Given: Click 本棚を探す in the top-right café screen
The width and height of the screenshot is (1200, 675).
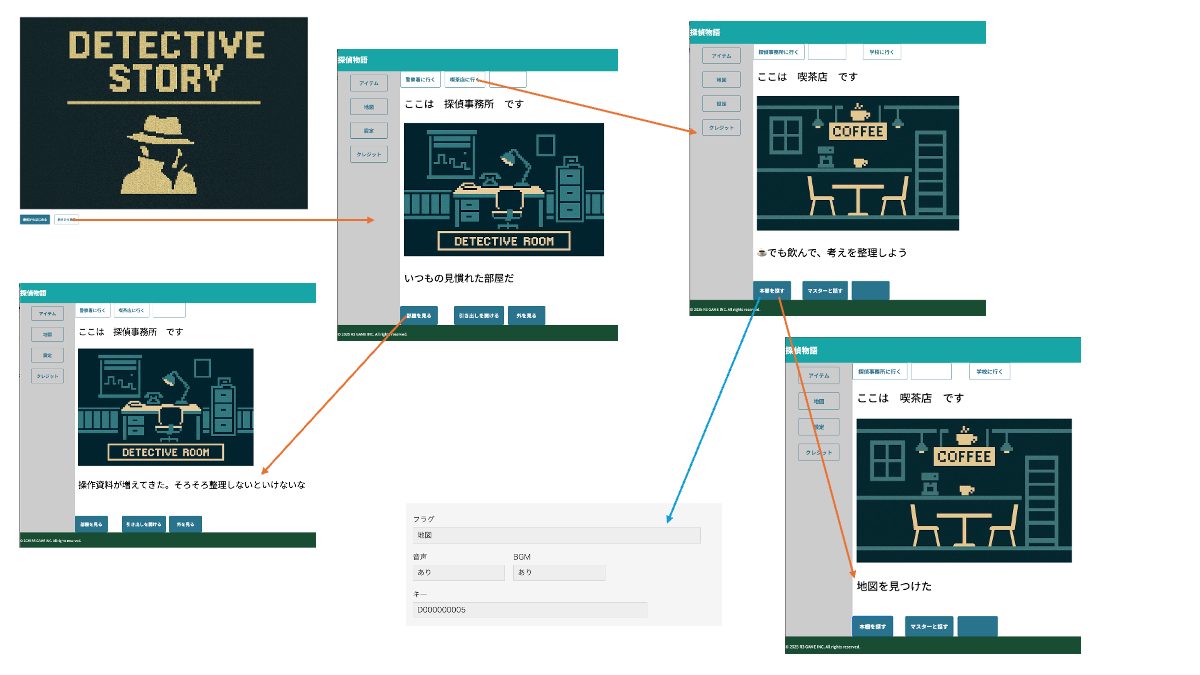Looking at the screenshot, I should click(x=772, y=291).
